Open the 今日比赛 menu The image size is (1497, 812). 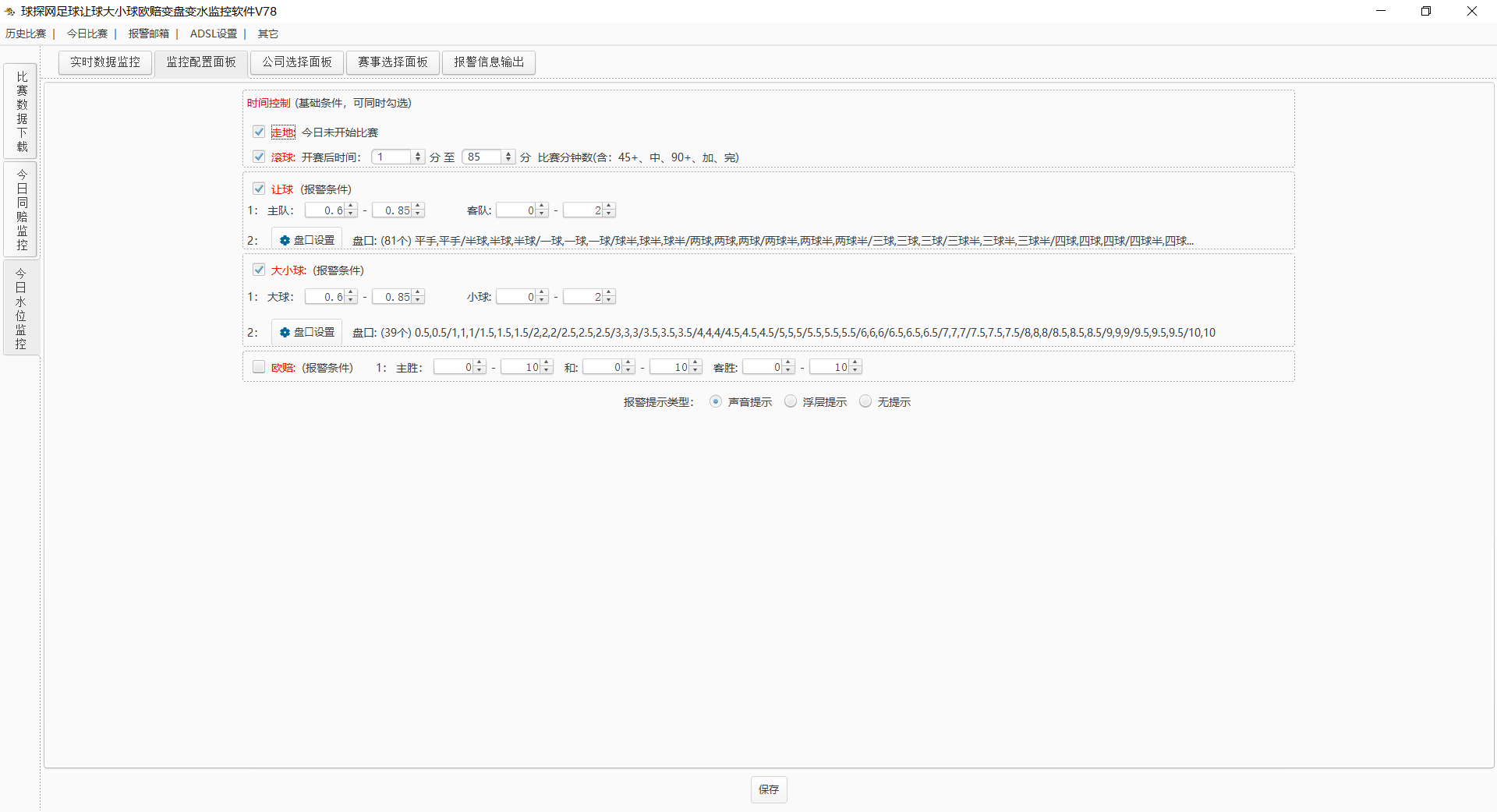tap(87, 34)
